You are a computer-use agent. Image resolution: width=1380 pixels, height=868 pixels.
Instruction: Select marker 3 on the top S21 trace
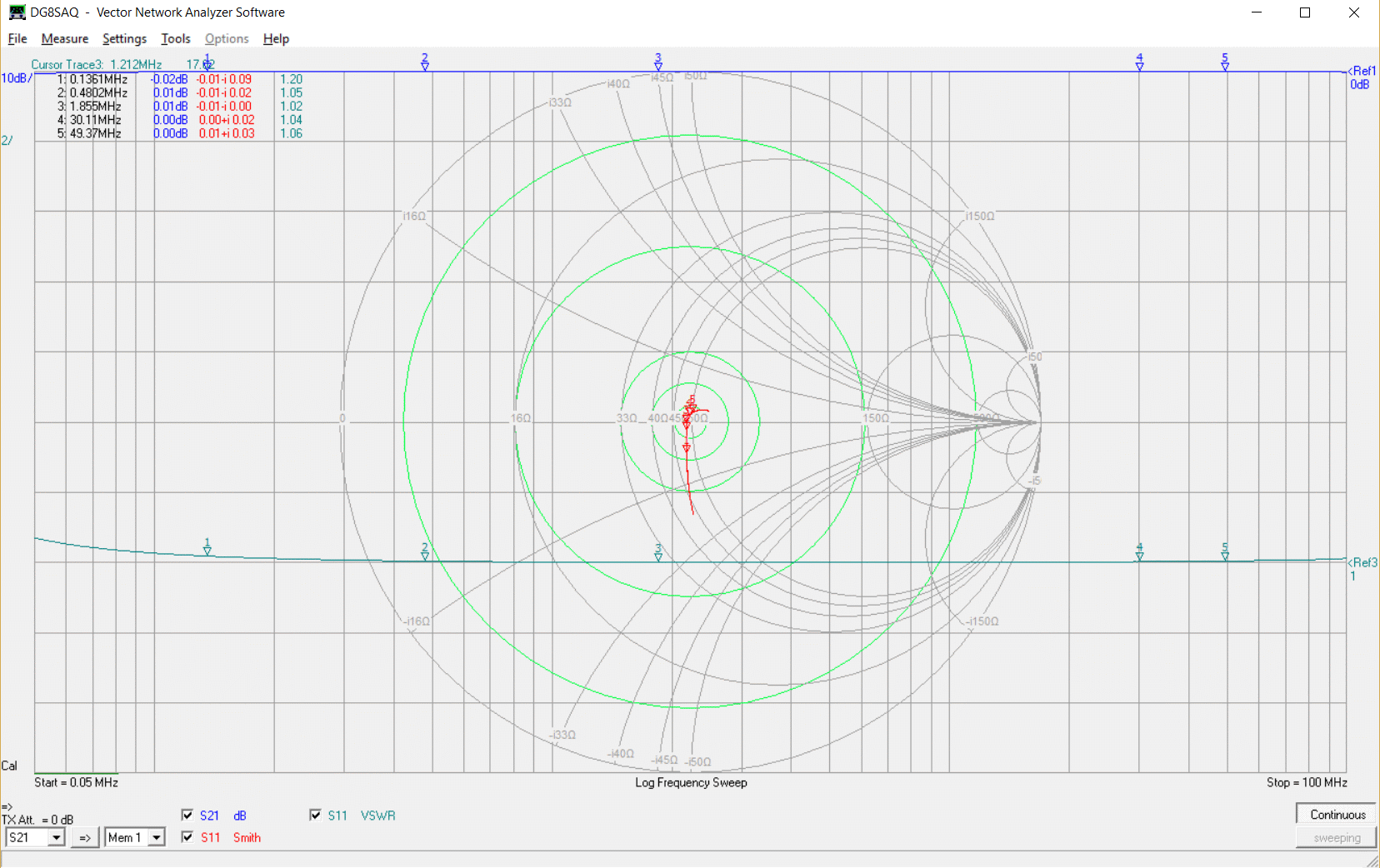coord(658,62)
